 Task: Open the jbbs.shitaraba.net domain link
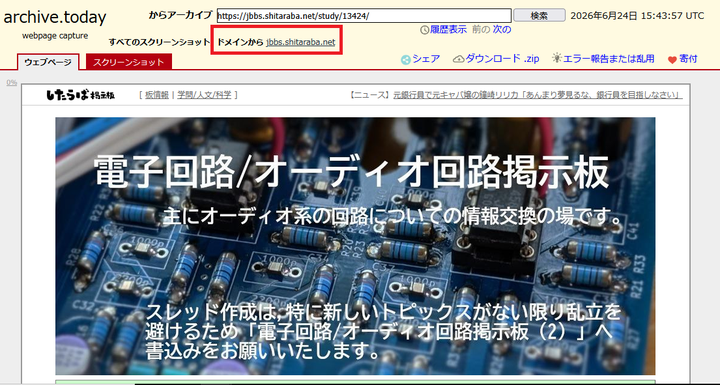300,42
